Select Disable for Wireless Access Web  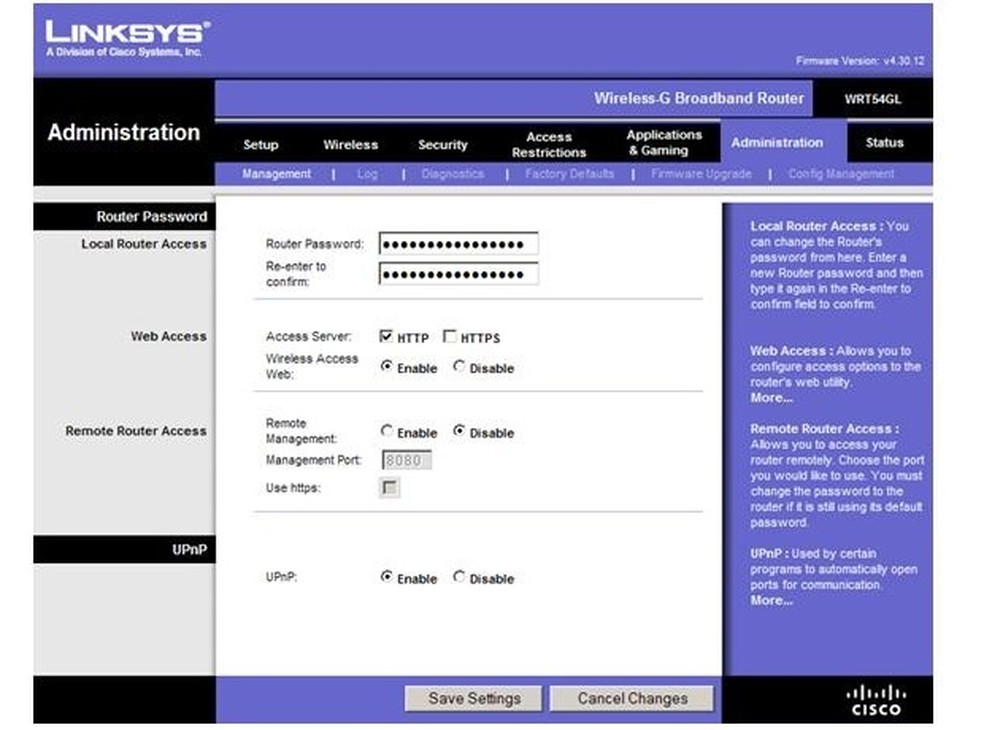[x=459, y=366]
